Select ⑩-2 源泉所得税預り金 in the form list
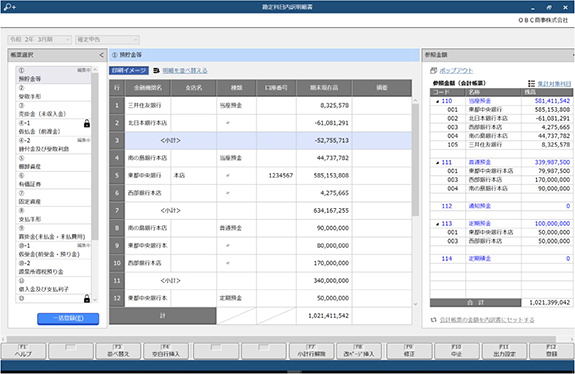The height and width of the screenshot is (374, 575). 53,268
